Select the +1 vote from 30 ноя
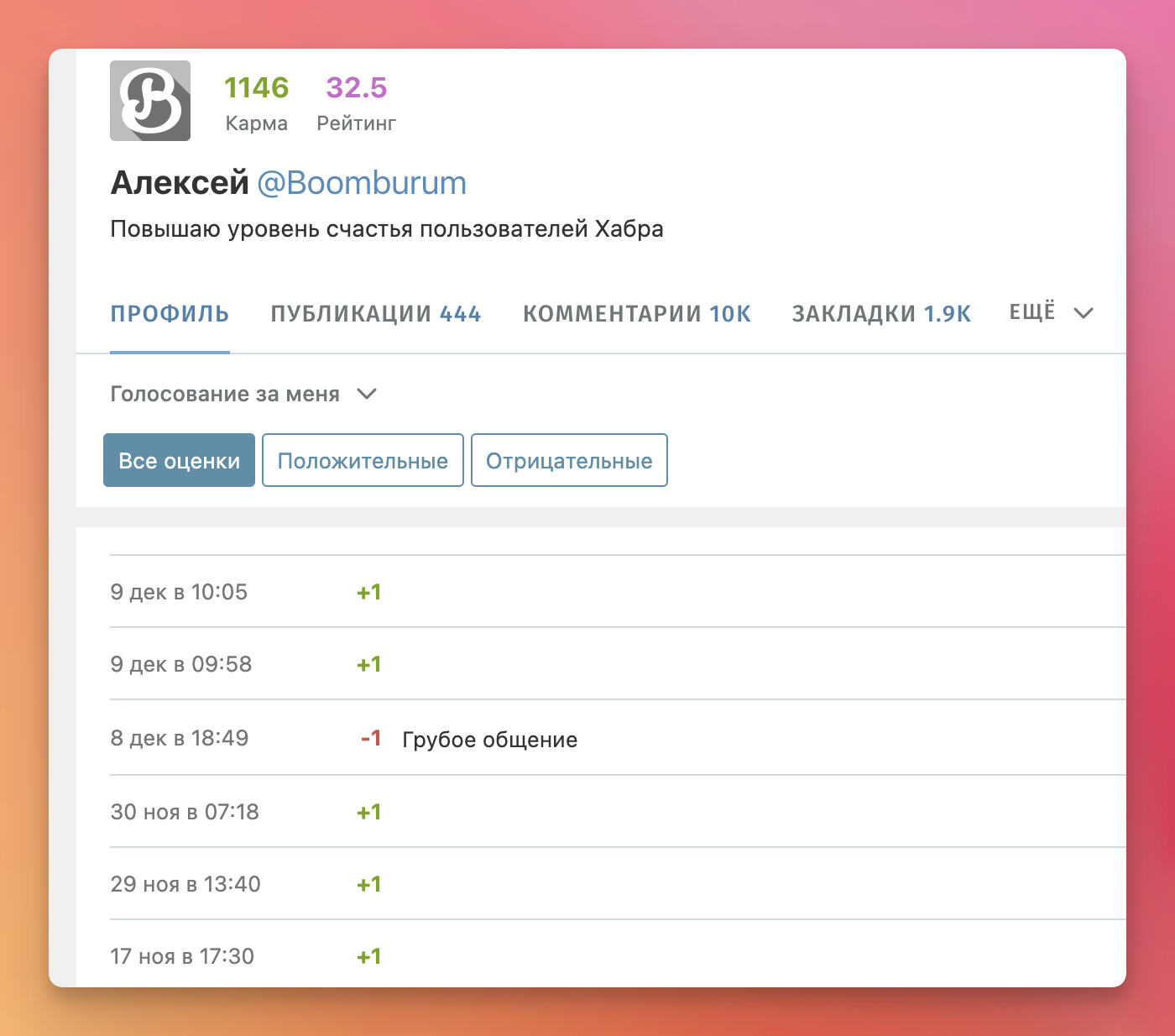Screen dimensions: 1175x1036 368,812
